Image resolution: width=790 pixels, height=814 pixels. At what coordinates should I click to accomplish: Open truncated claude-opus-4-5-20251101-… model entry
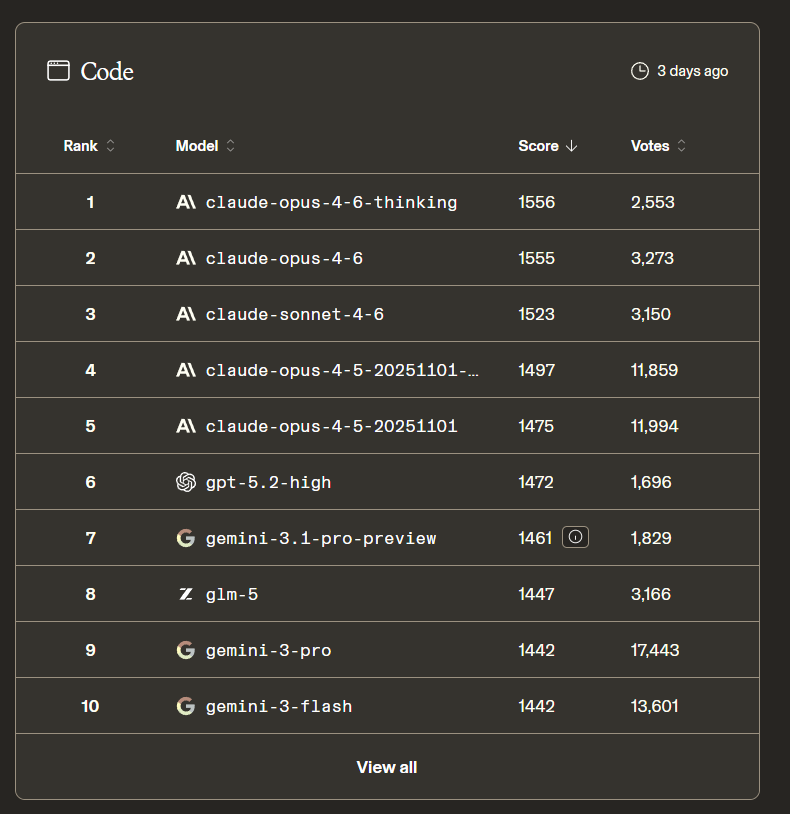(342, 371)
